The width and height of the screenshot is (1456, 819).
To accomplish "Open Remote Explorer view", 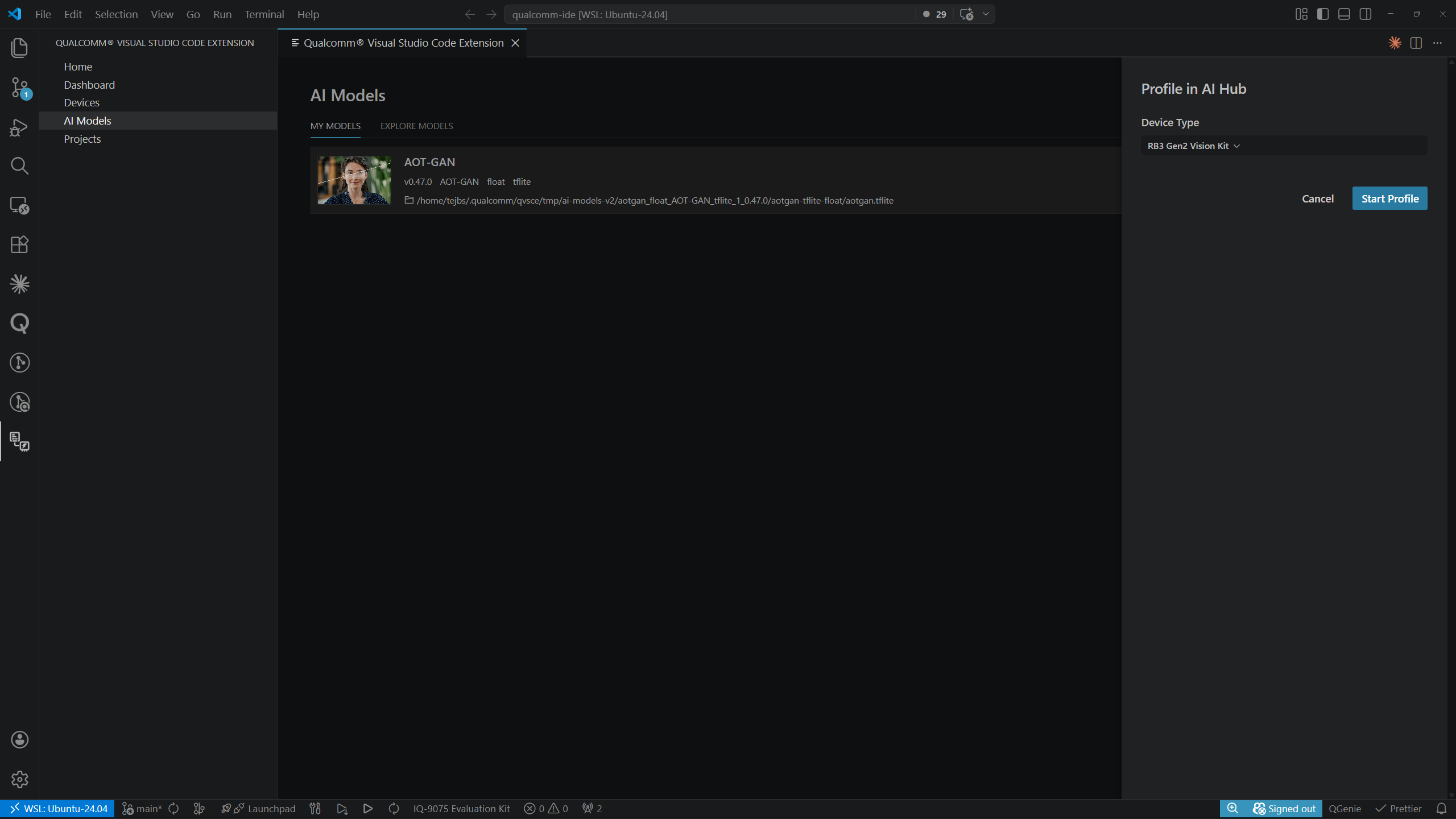I will (19, 205).
